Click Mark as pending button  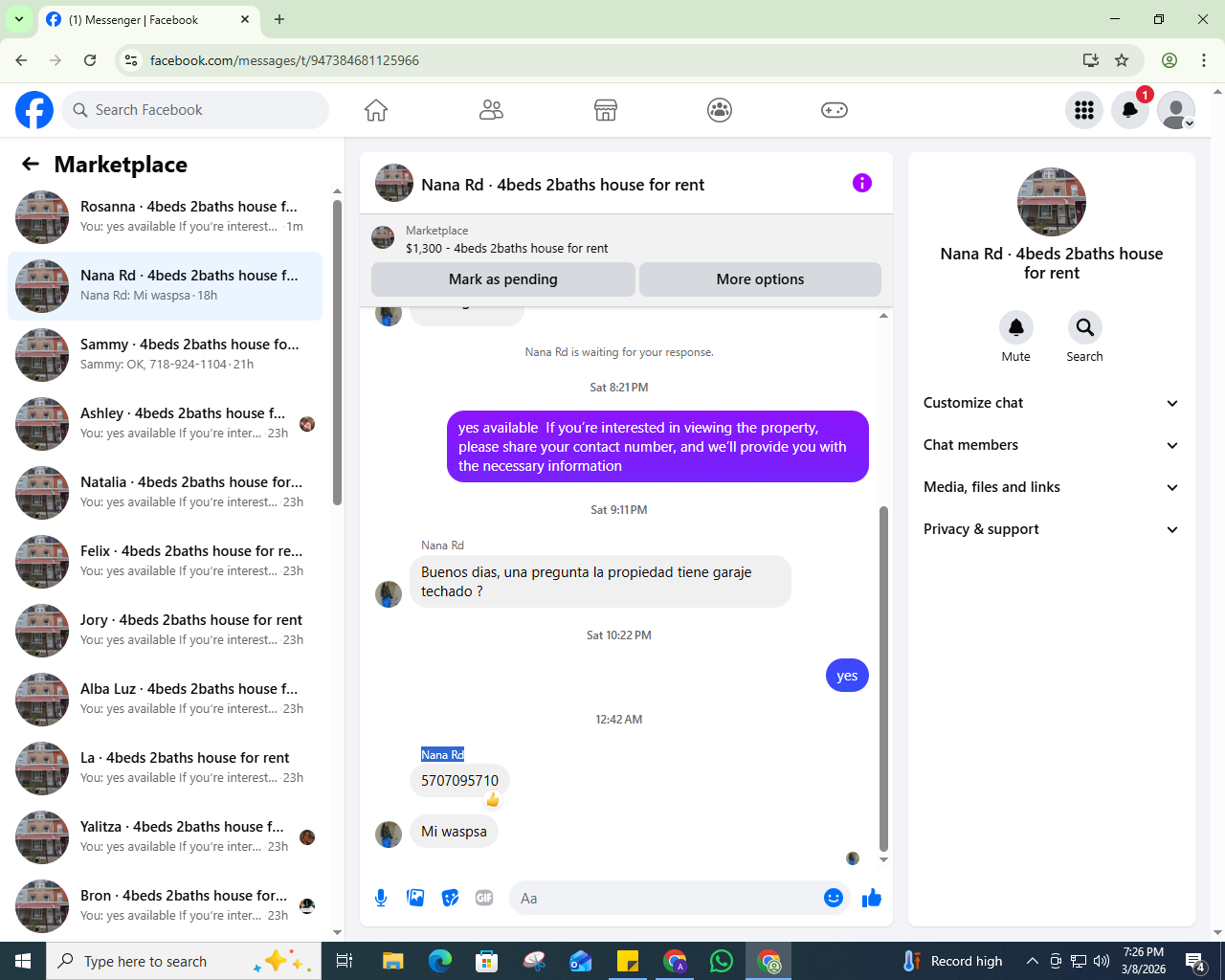[x=502, y=279]
